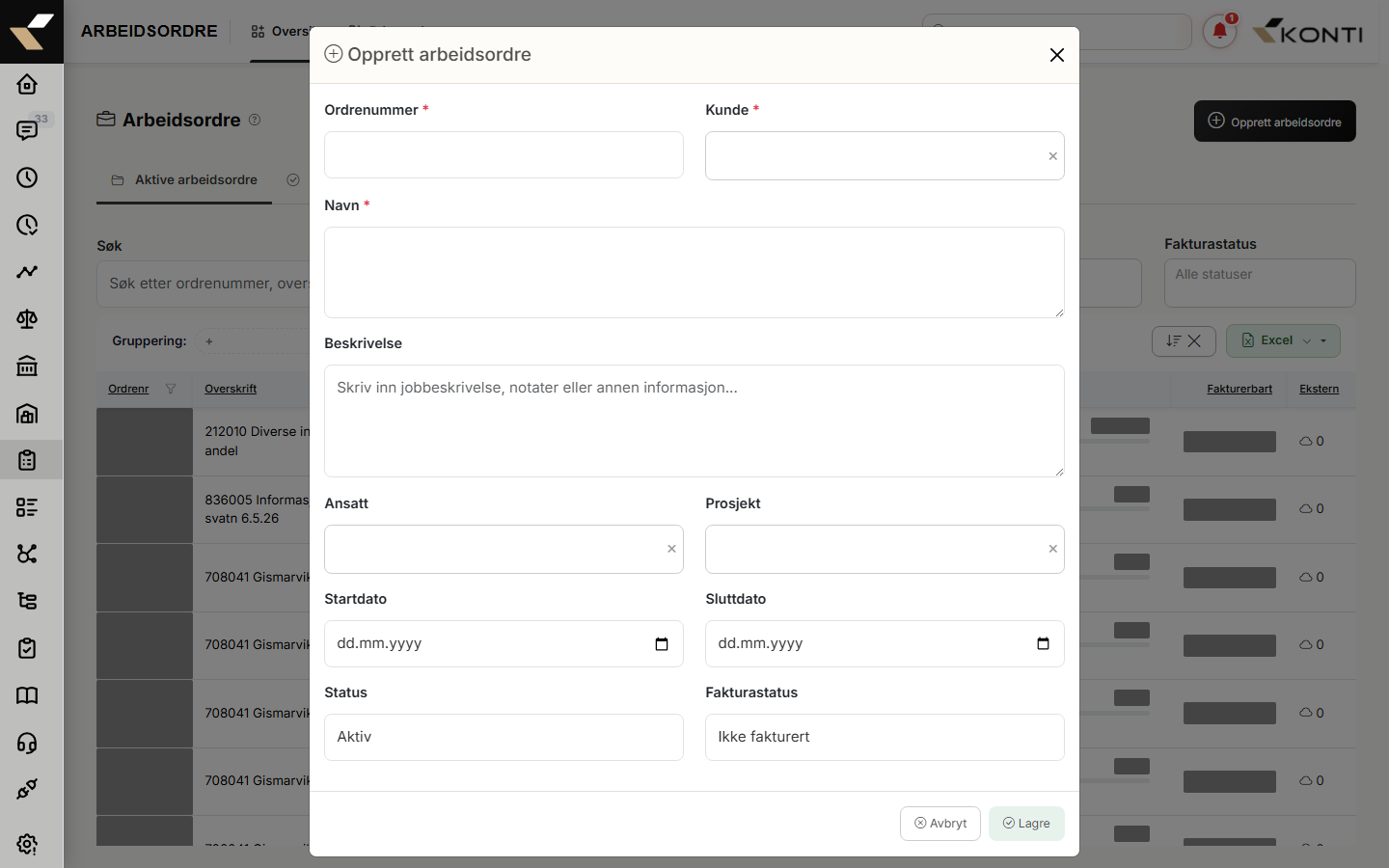The width and height of the screenshot is (1389, 868).
Task: Open the Status dropdown showing Aktiv
Action: pyautogui.click(x=504, y=737)
